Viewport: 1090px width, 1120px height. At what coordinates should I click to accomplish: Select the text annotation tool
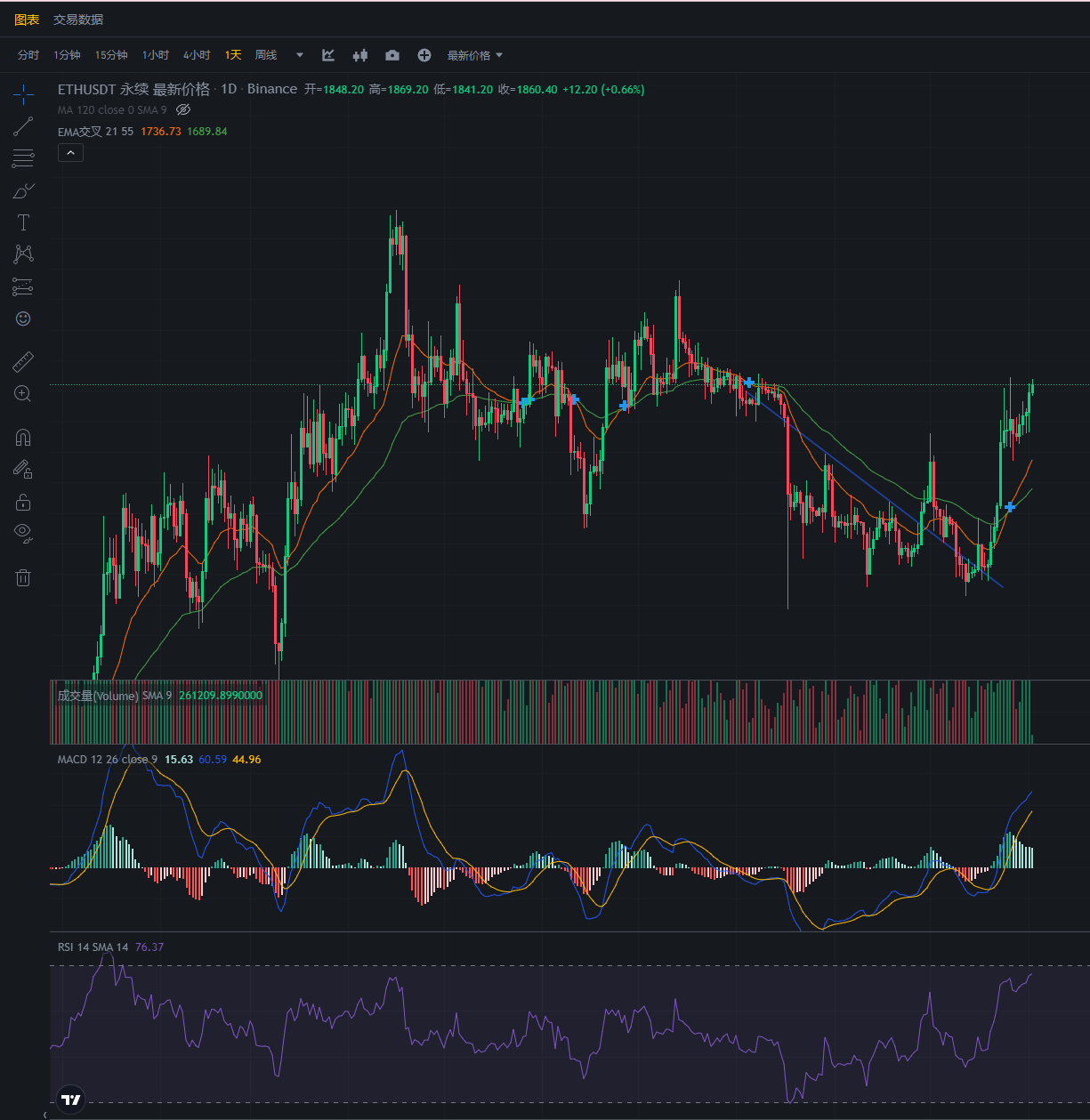pyautogui.click(x=23, y=222)
